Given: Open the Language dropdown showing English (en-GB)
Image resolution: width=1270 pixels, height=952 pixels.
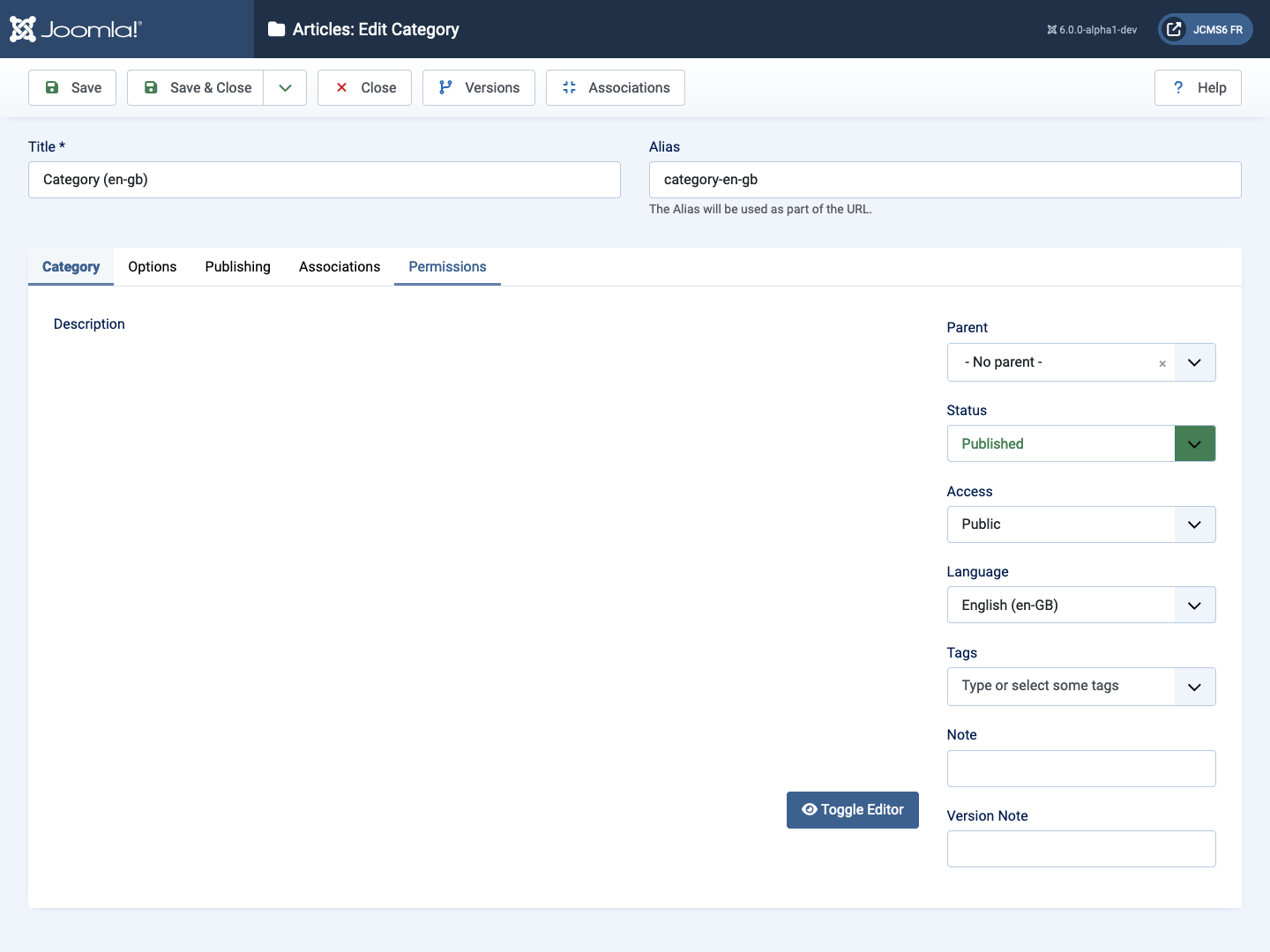Looking at the screenshot, I should point(1081,605).
